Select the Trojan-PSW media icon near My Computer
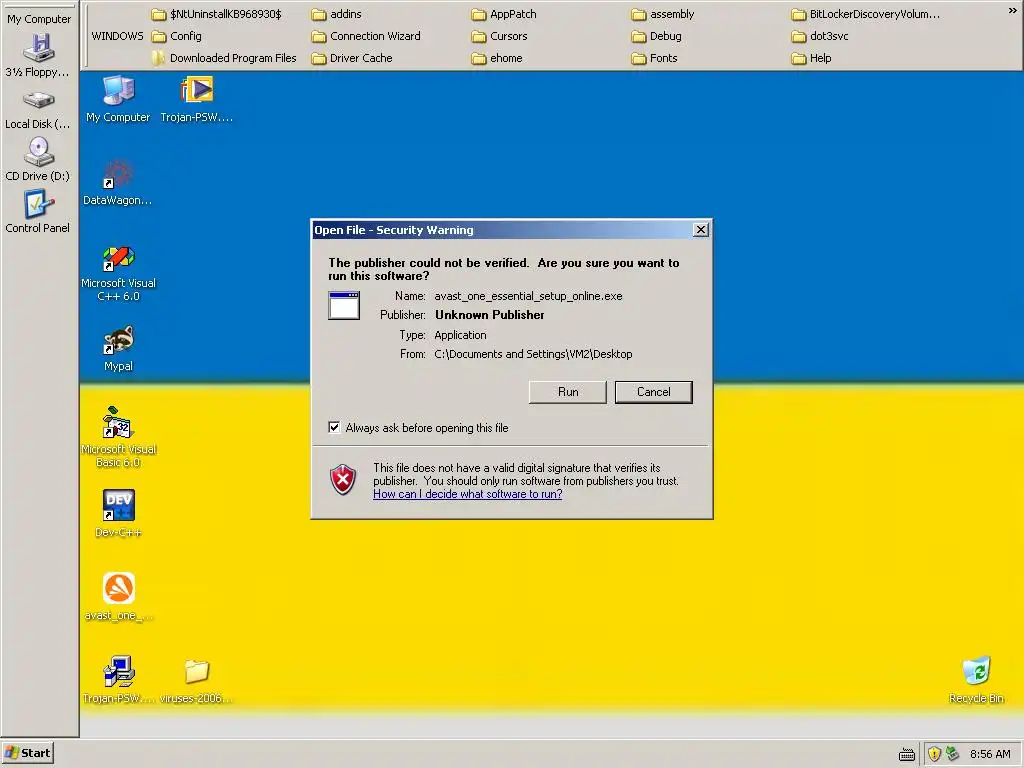 pyautogui.click(x=197, y=99)
